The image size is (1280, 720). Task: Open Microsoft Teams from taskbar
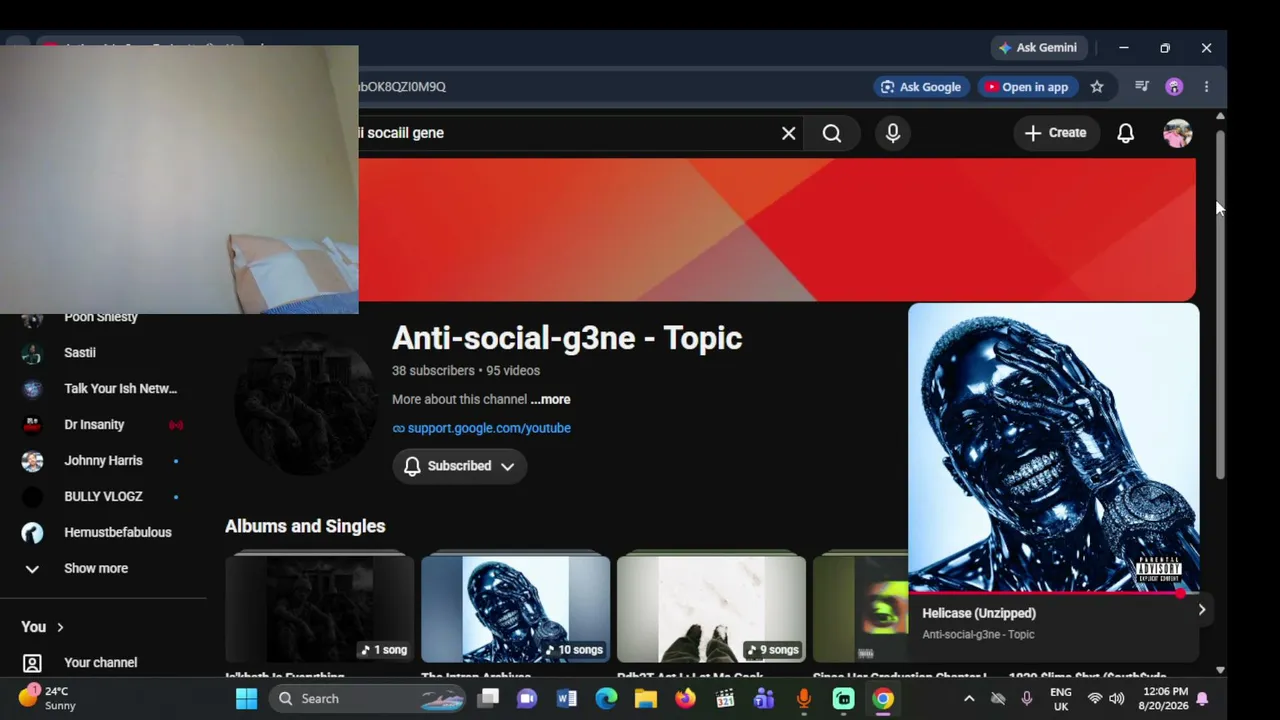[x=764, y=699]
